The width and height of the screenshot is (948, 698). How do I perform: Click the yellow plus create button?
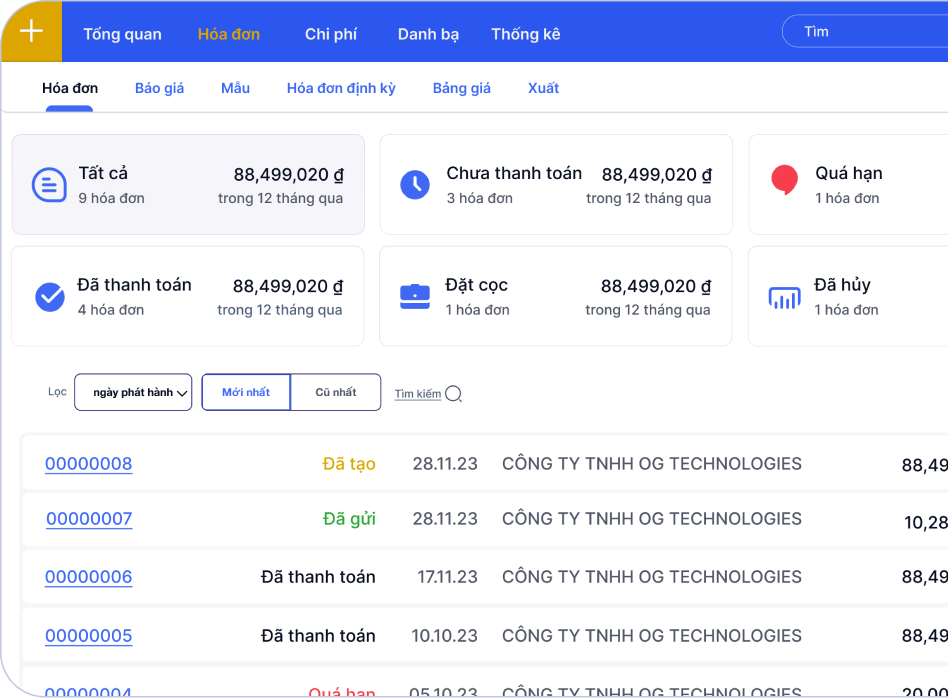tap(32, 31)
